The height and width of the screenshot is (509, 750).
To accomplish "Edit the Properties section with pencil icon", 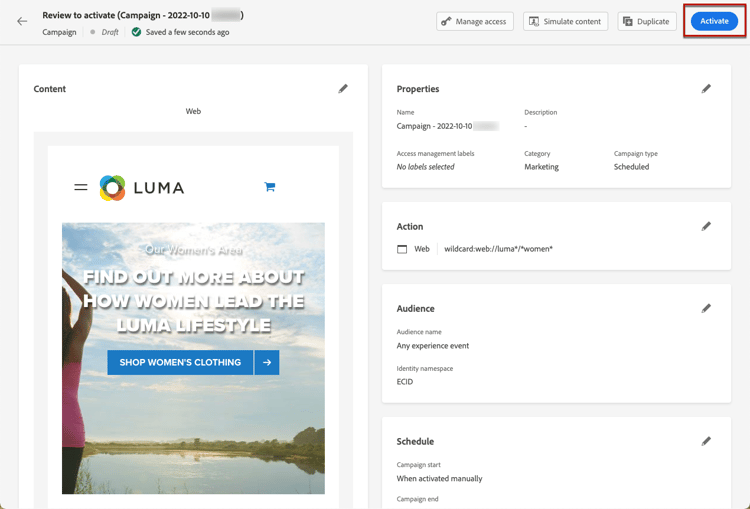I will [x=706, y=89].
